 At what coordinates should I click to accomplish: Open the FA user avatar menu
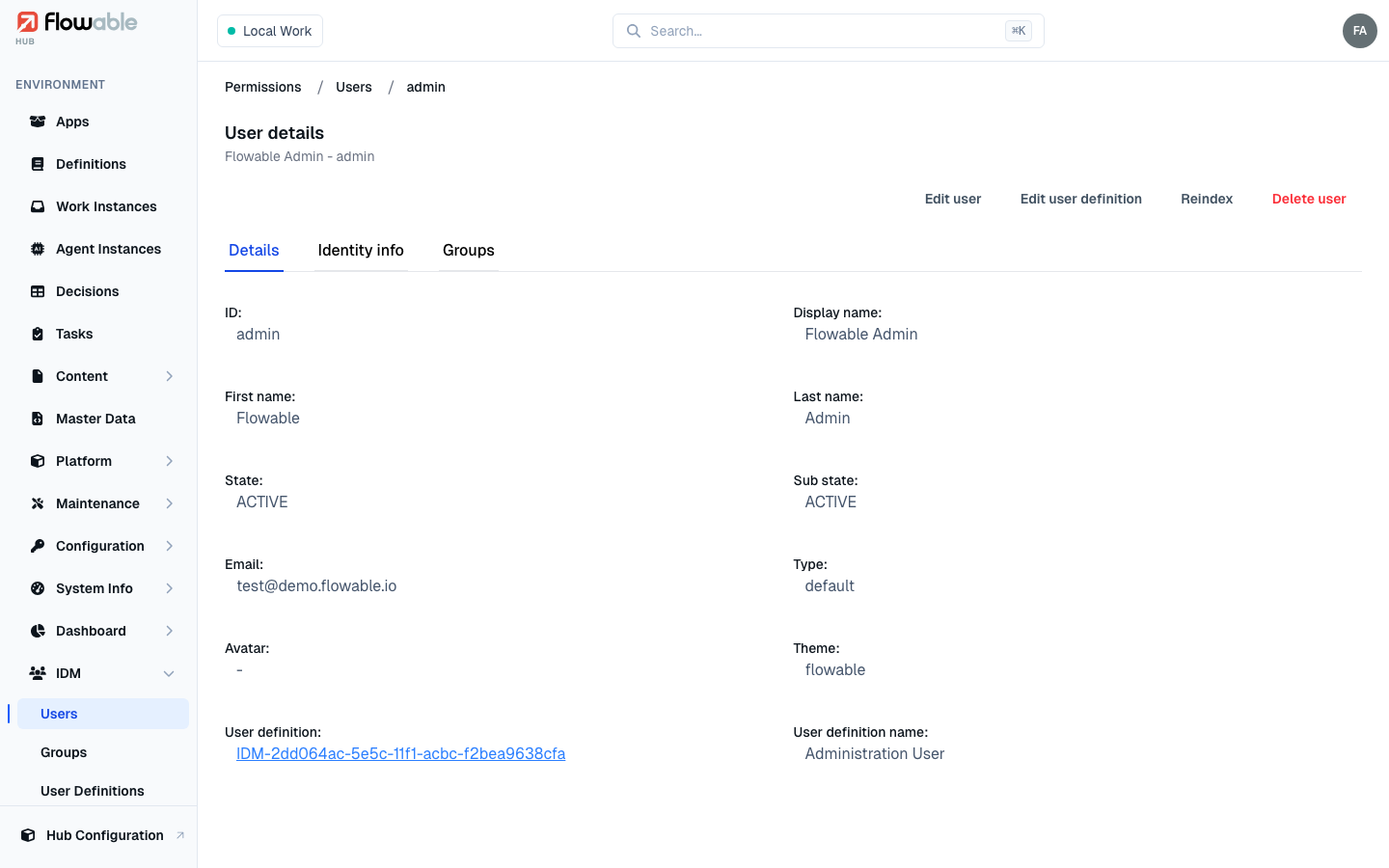1360,31
